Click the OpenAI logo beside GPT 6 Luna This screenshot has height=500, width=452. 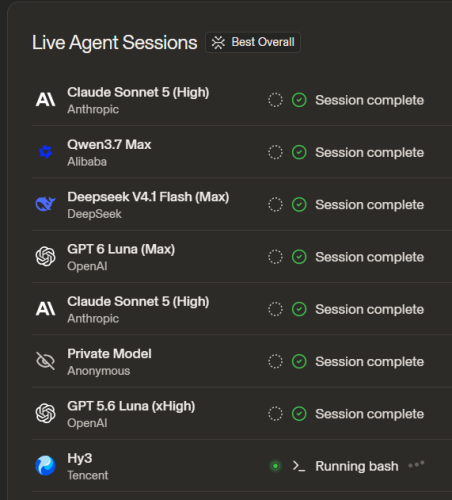pyautogui.click(x=46, y=256)
